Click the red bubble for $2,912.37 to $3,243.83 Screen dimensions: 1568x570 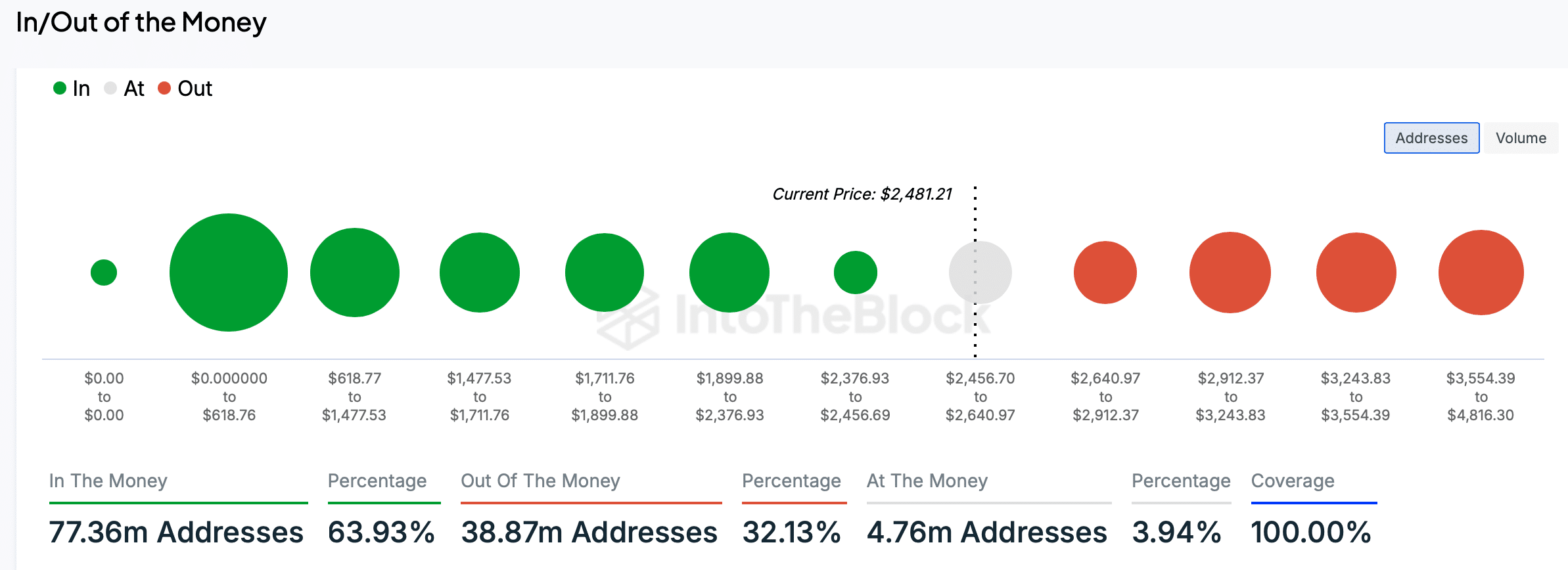click(x=1230, y=273)
